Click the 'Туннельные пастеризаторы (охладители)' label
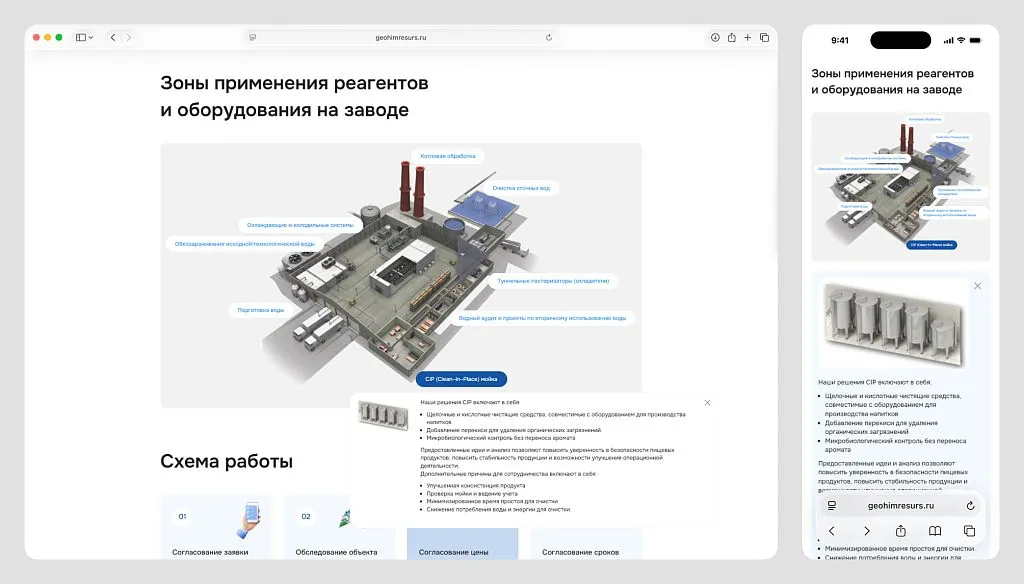 [553, 281]
